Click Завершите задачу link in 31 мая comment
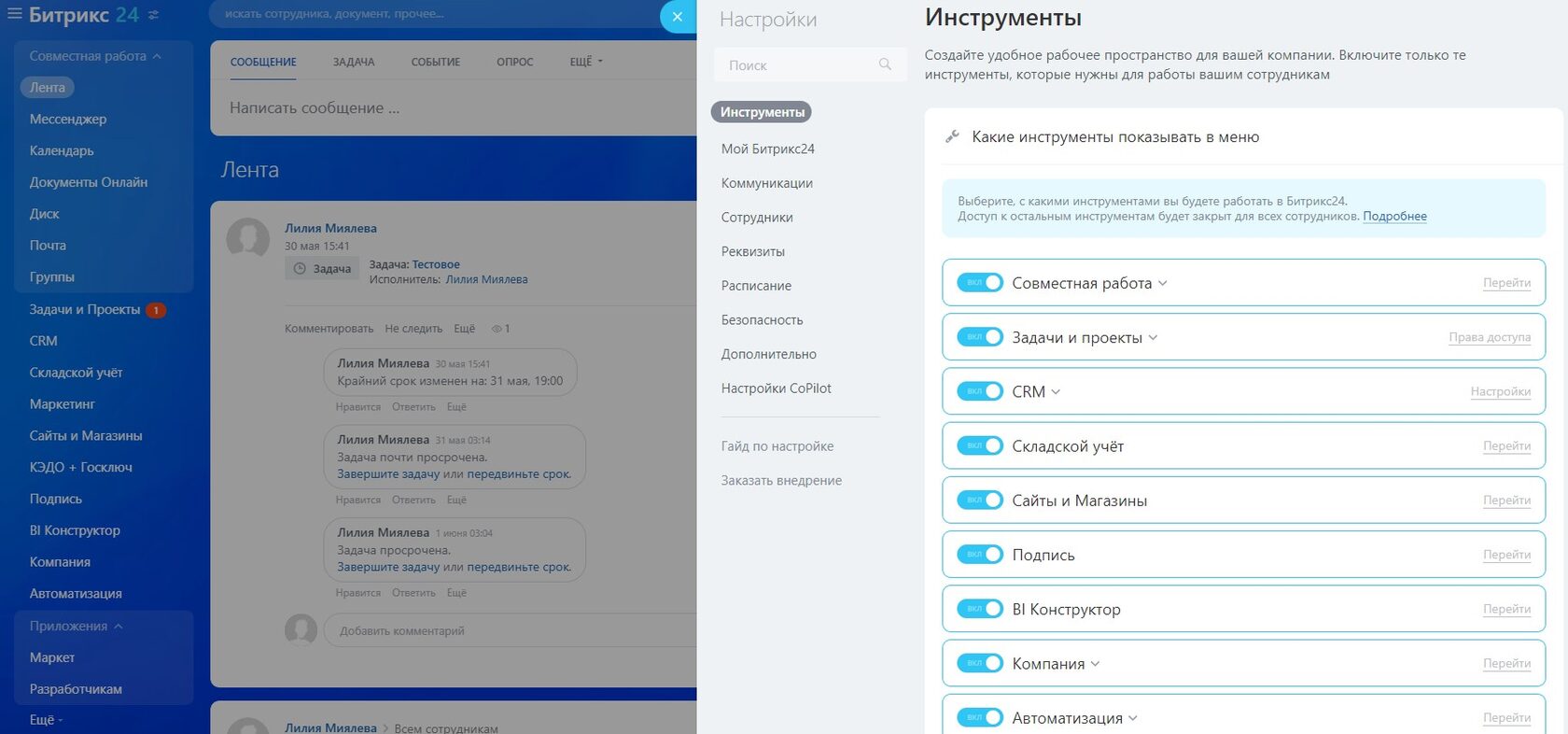Viewport: 1568px width, 734px height. (x=388, y=473)
